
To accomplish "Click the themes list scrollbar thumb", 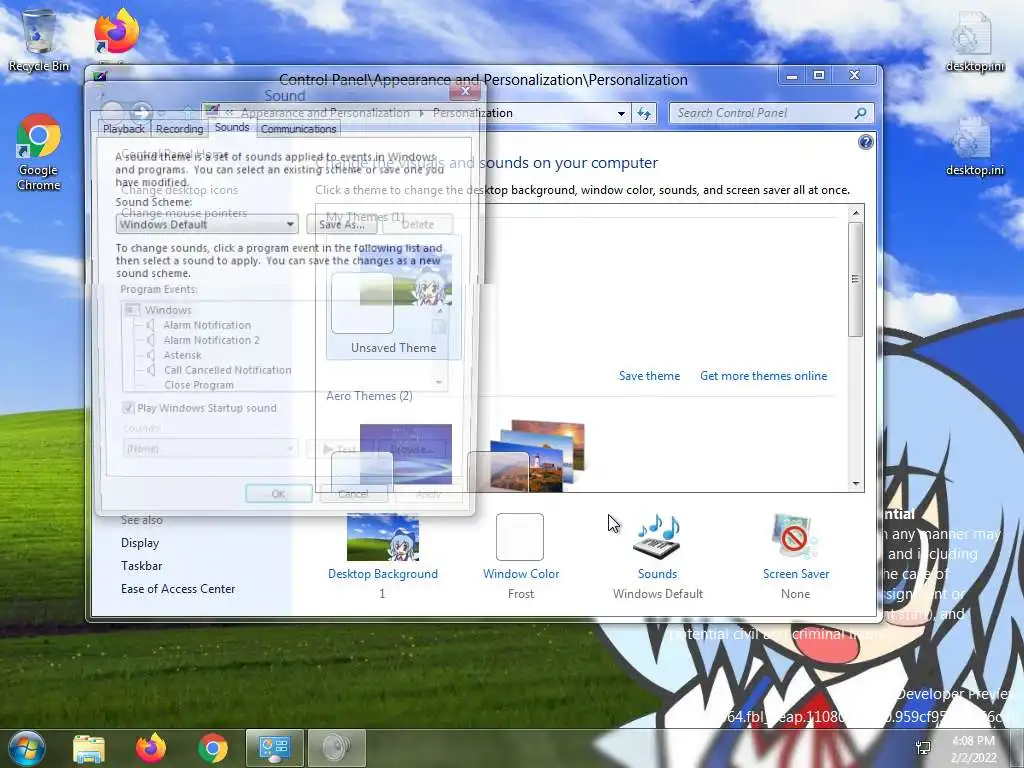I will click(856, 280).
